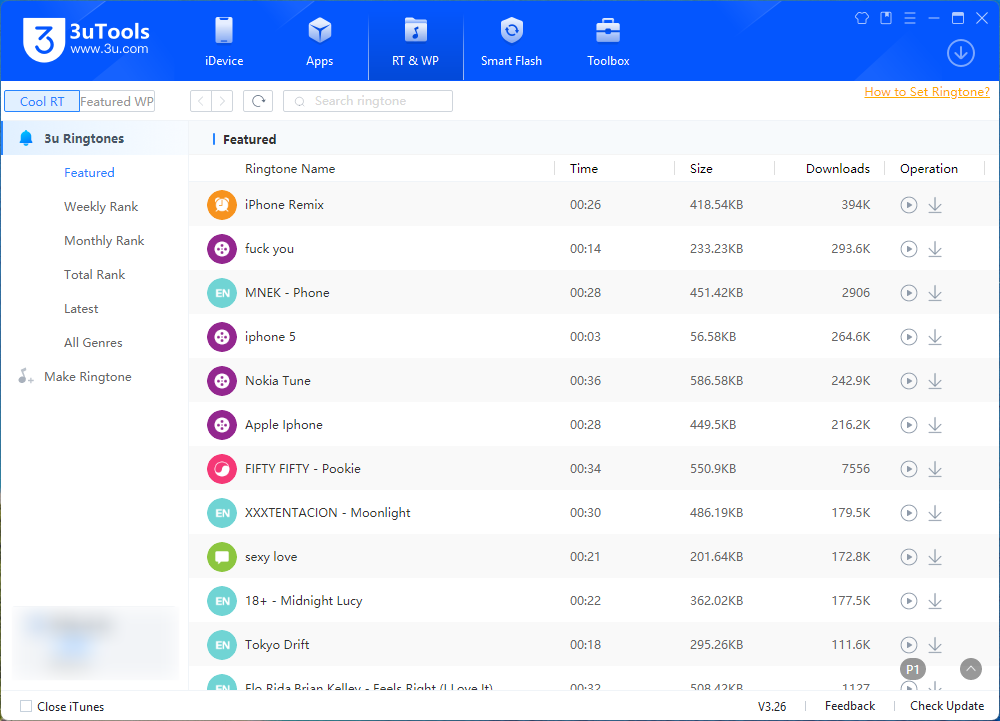The image size is (1000, 721).
Task: Play XXXTENTACION - Moonlight ringtone
Action: (909, 513)
